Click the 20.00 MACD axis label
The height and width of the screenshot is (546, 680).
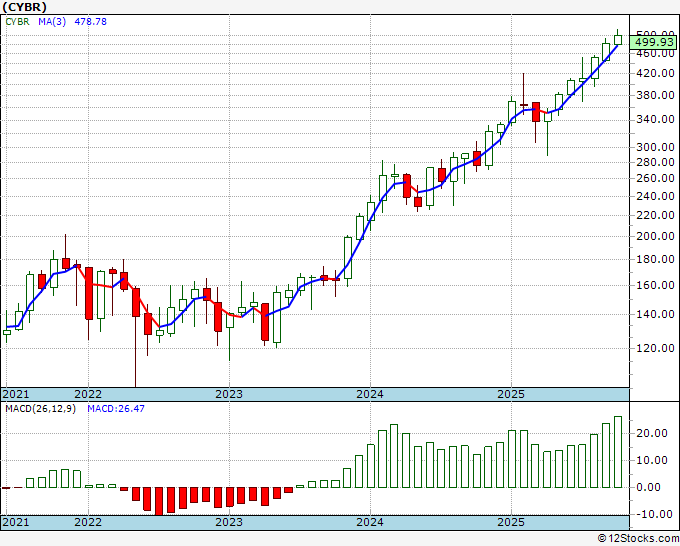click(652, 433)
